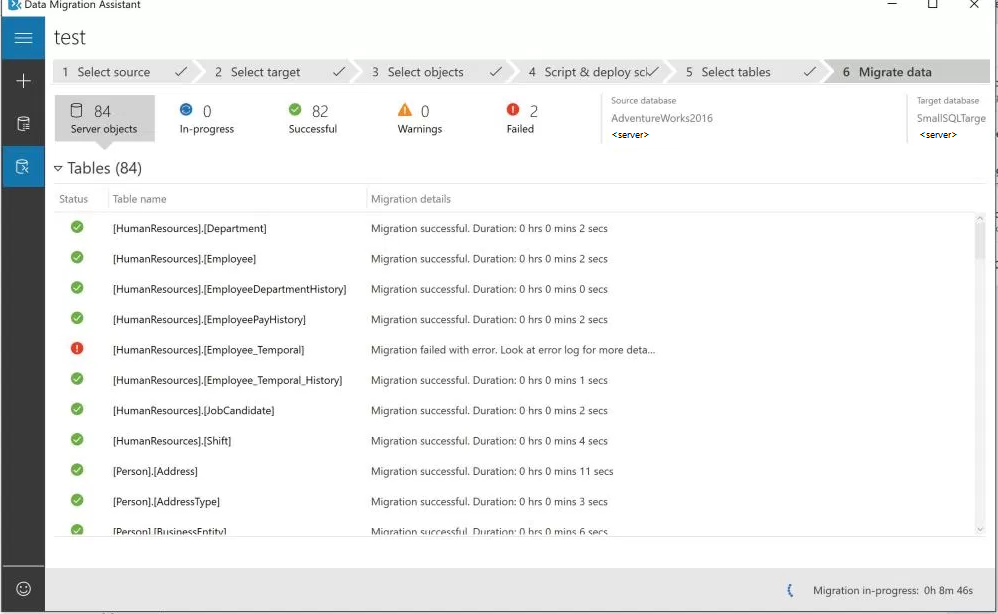Click the Status column header
This screenshot has height=614, width=998.
tap(74, 199)
